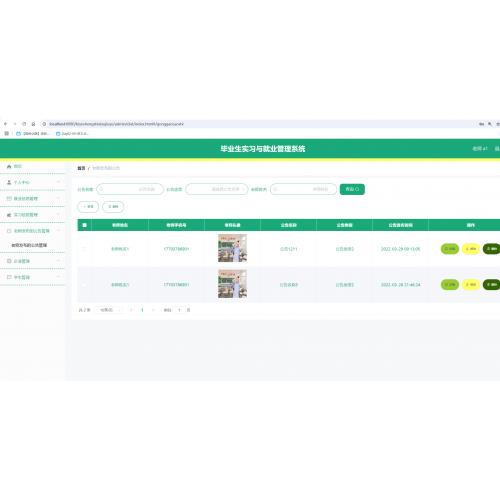
Task: Open the announcement type dropdown filter
Action: click(217, 189)
